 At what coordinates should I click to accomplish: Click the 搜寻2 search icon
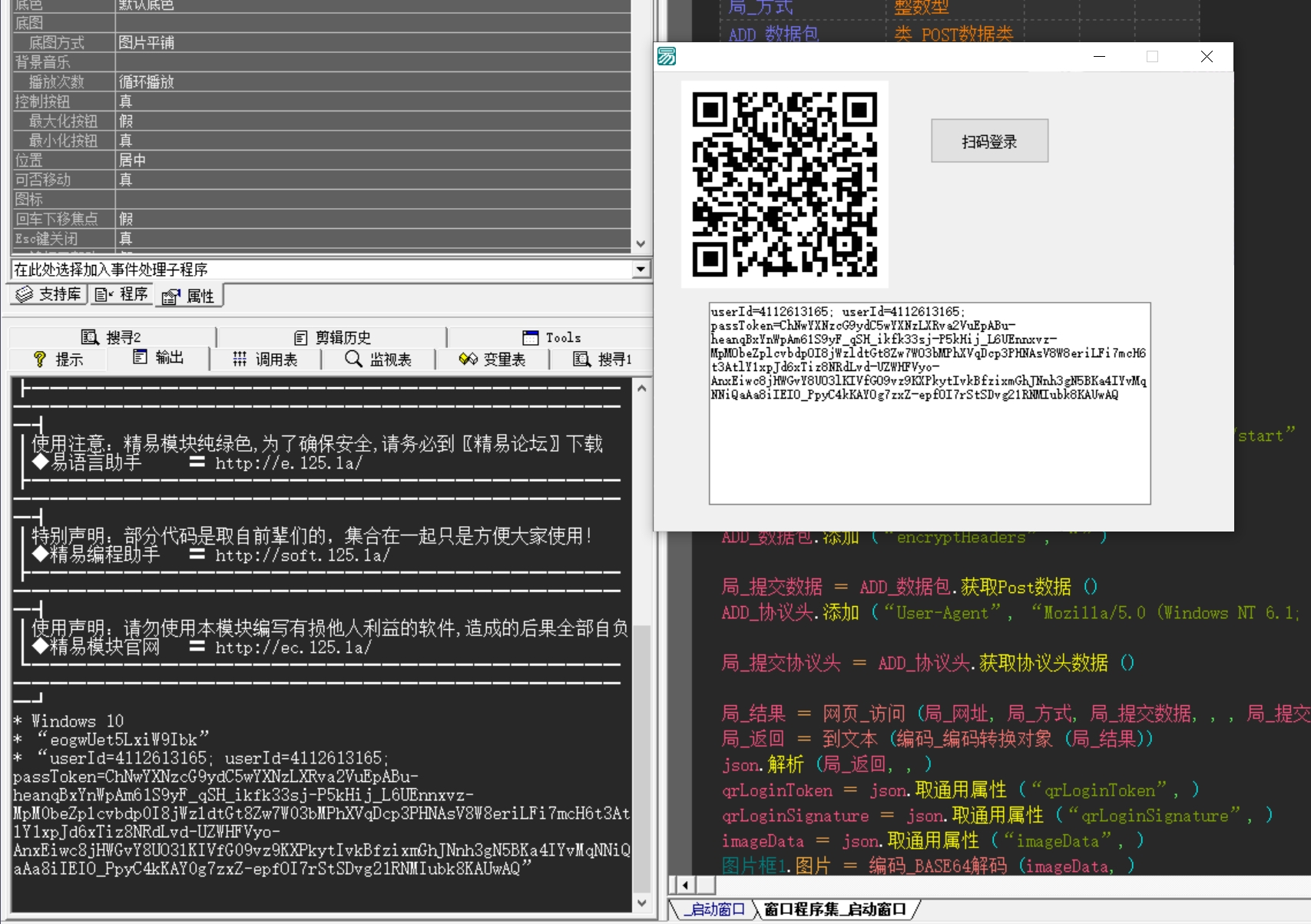[90, 337]
